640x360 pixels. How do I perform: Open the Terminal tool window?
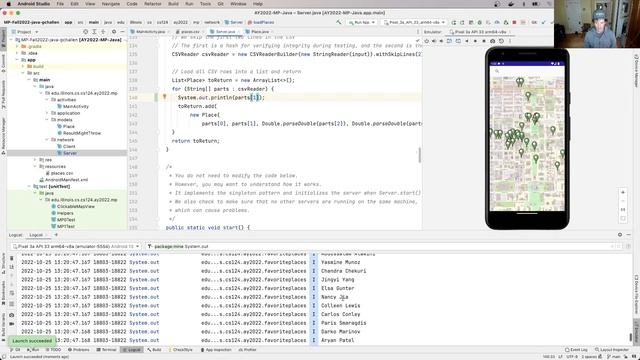pos(107,350)
